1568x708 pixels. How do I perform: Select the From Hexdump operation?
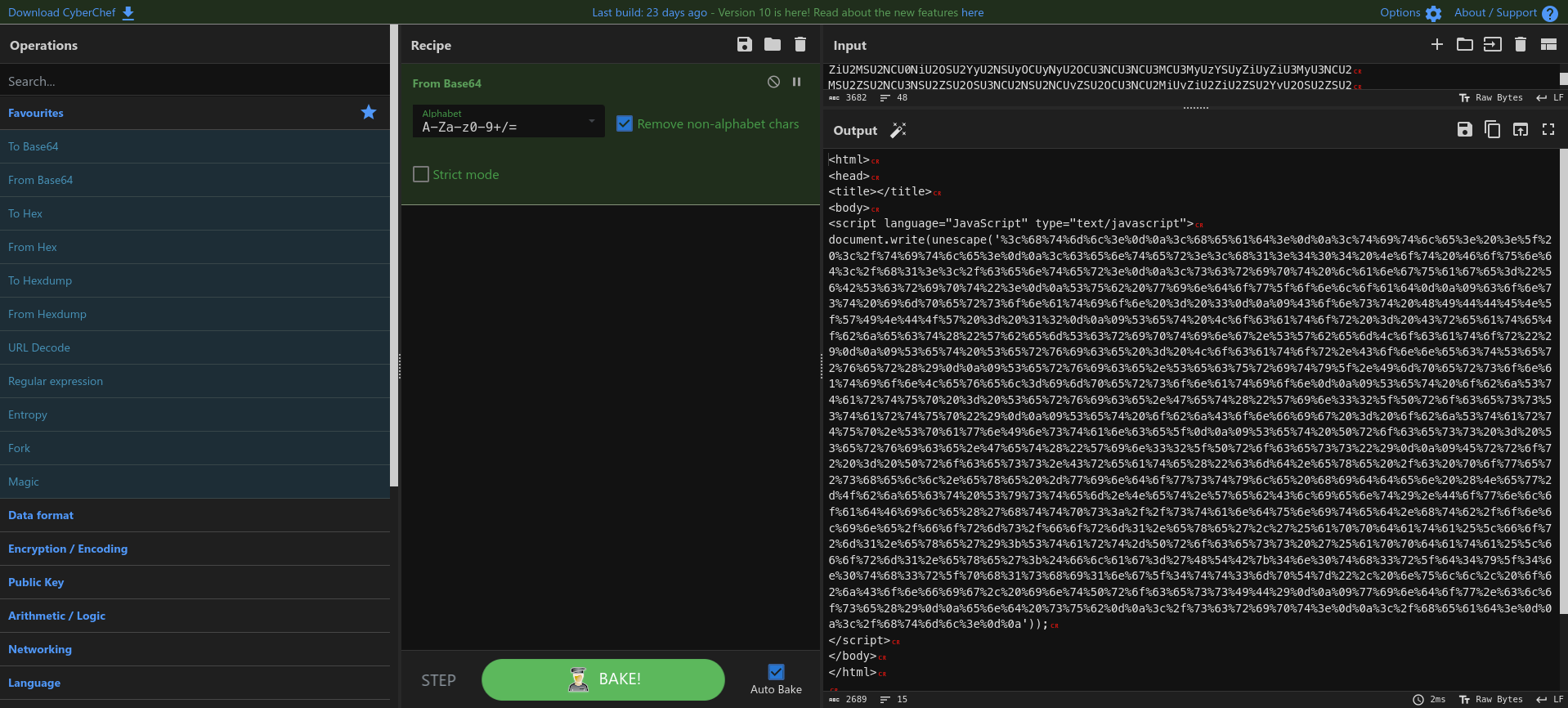[195, 314]
